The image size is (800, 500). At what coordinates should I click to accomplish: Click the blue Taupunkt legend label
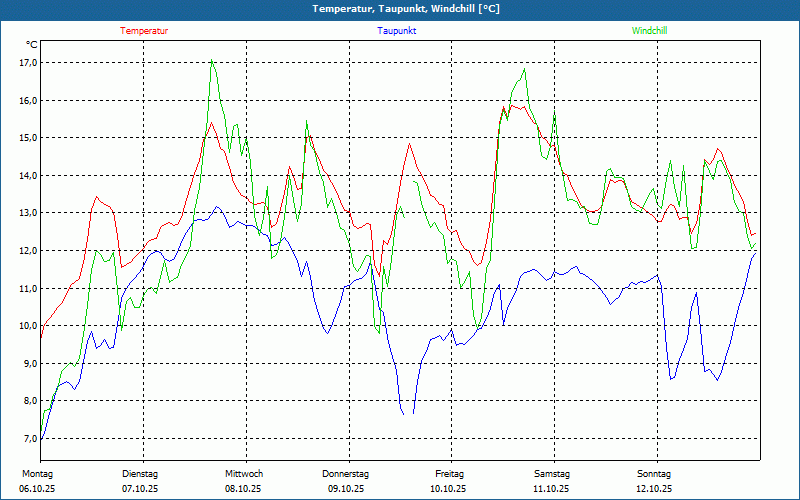tap(397, 31)
